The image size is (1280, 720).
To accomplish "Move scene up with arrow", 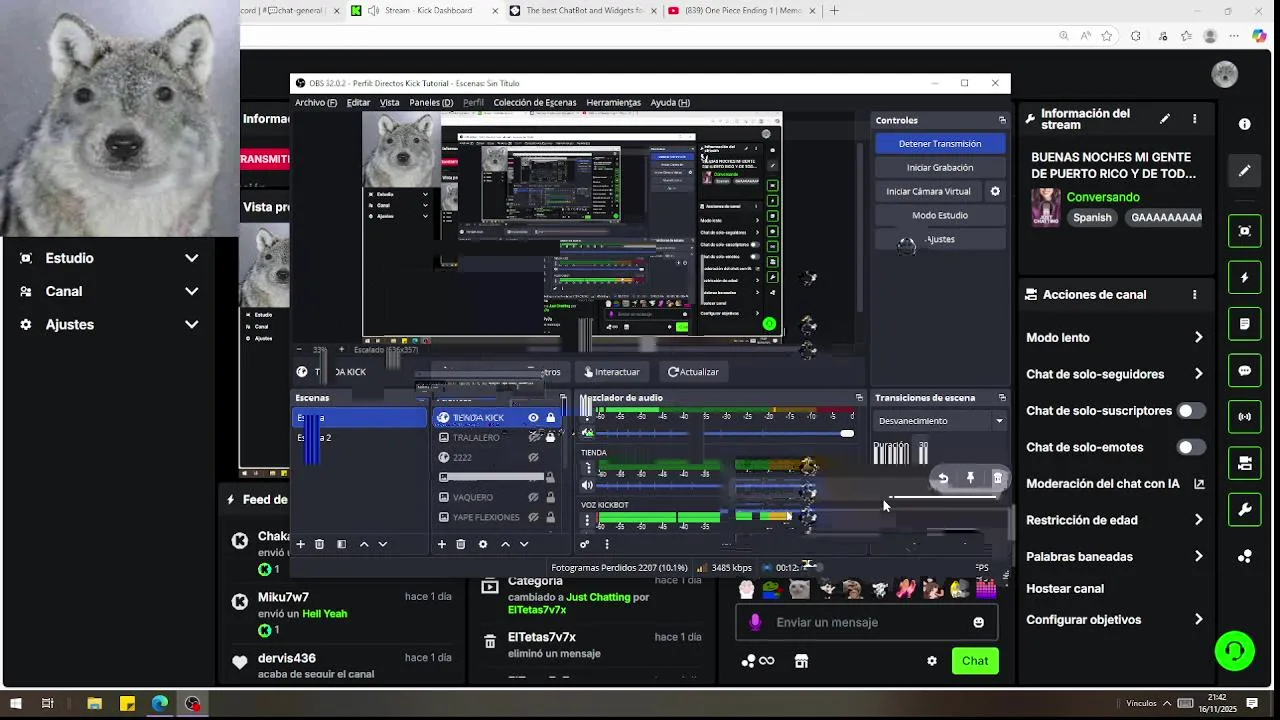I will click(364, 544).
